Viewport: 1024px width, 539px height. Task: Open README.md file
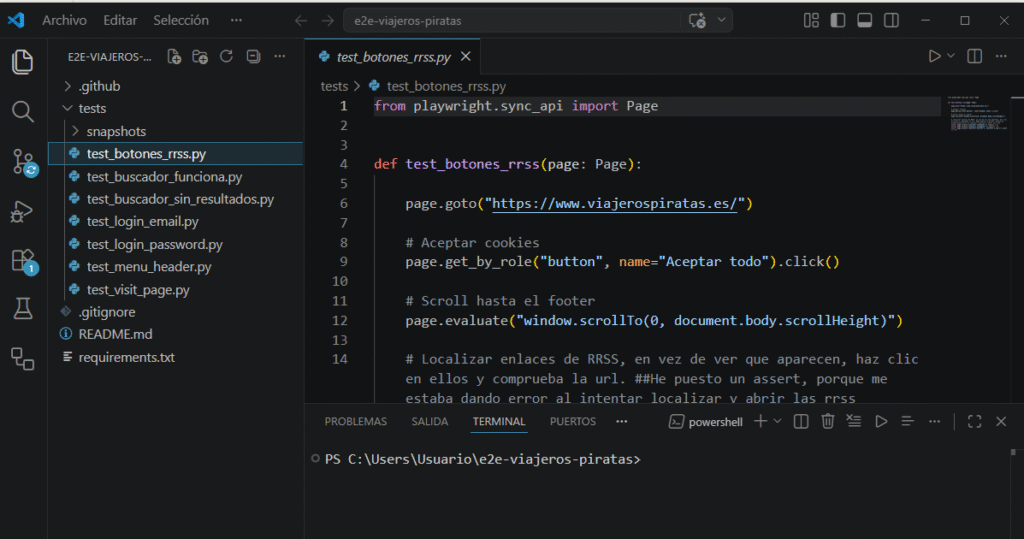tap(175, 335)
